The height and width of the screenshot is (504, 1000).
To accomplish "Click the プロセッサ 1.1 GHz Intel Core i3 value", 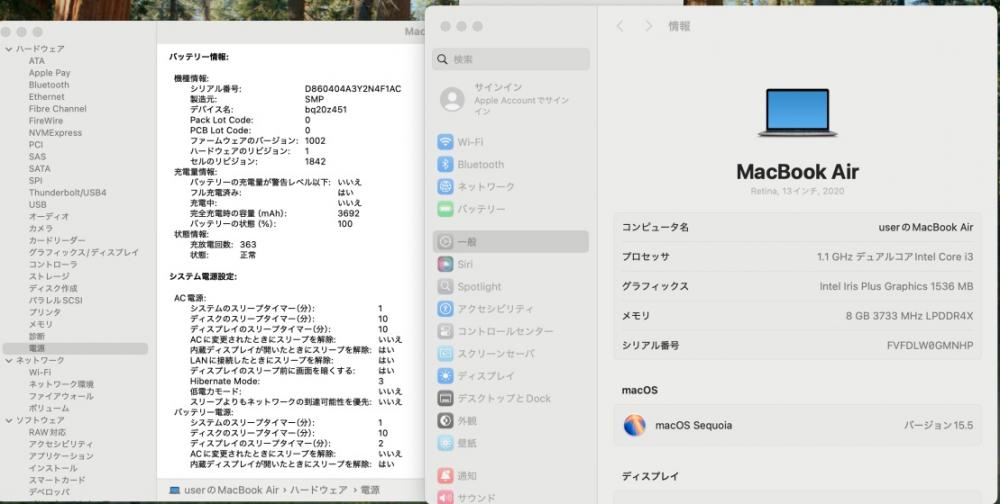I will point(895,256).
